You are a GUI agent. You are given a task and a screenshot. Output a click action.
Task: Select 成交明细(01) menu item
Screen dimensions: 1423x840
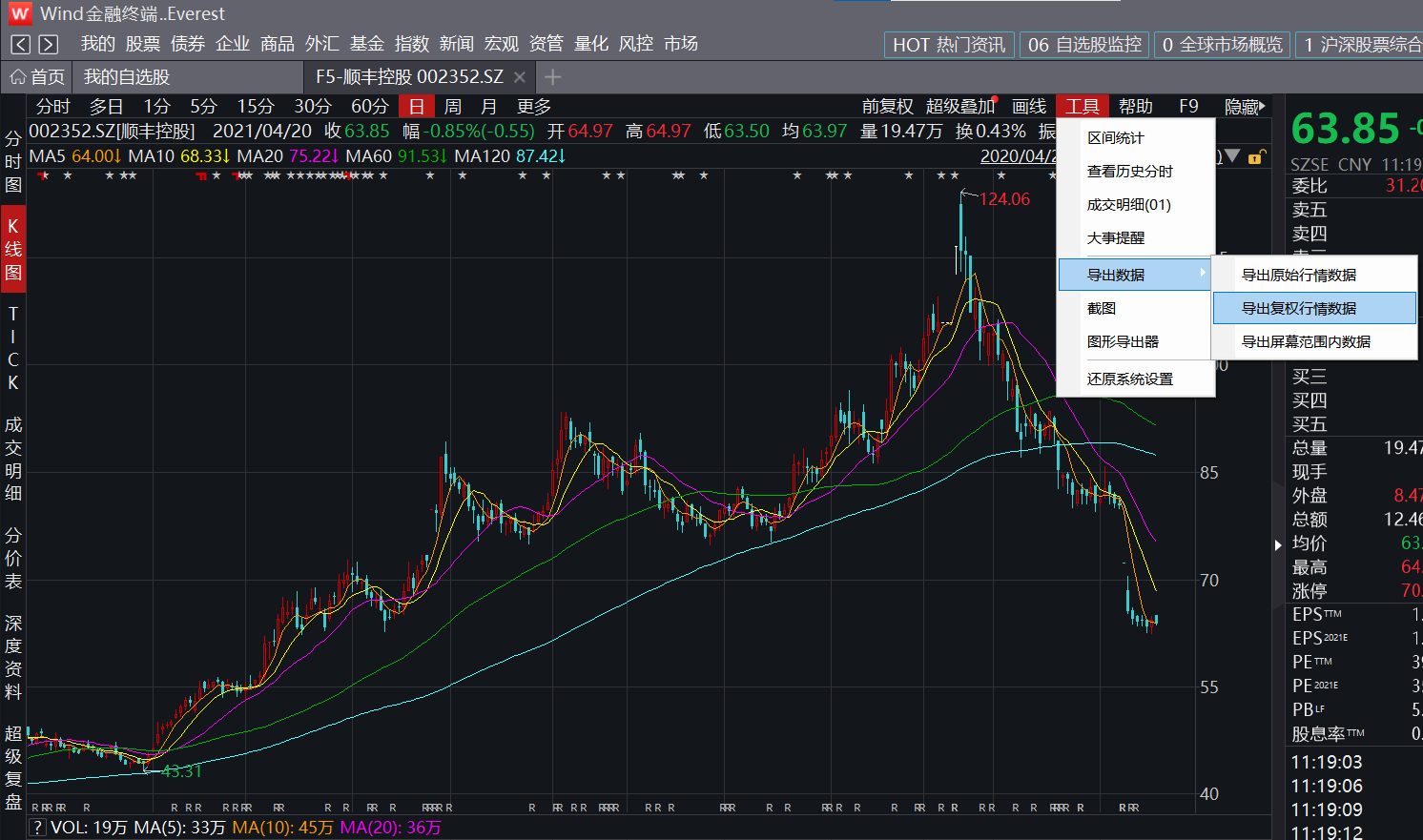(1135, 205)
